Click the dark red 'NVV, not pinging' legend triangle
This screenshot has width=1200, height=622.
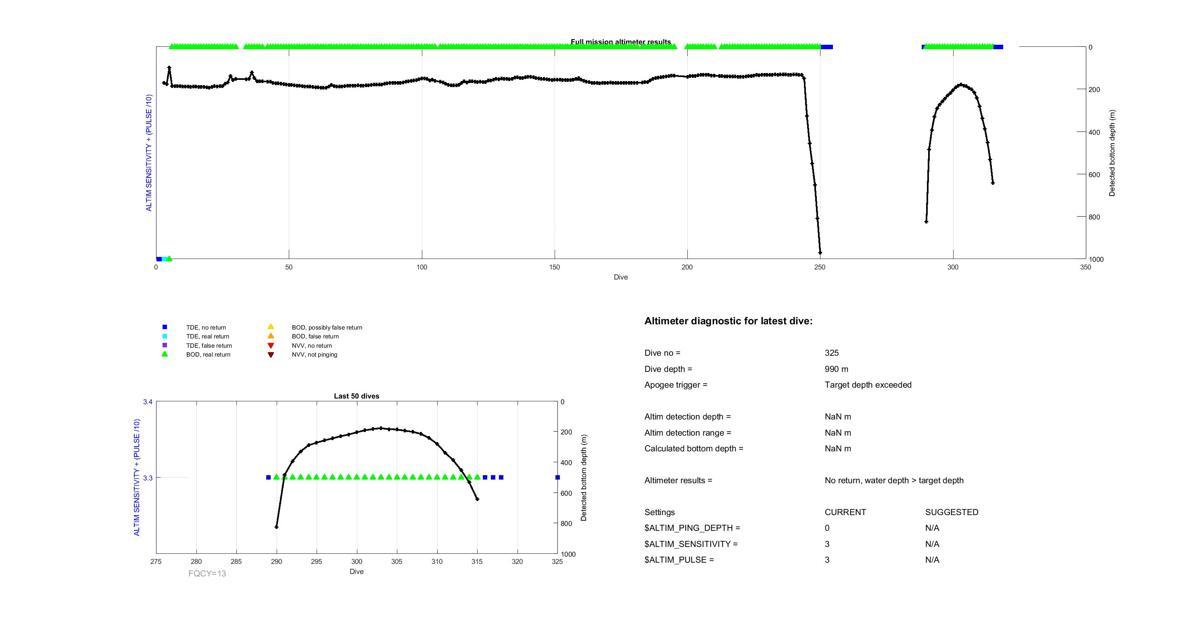270,354
